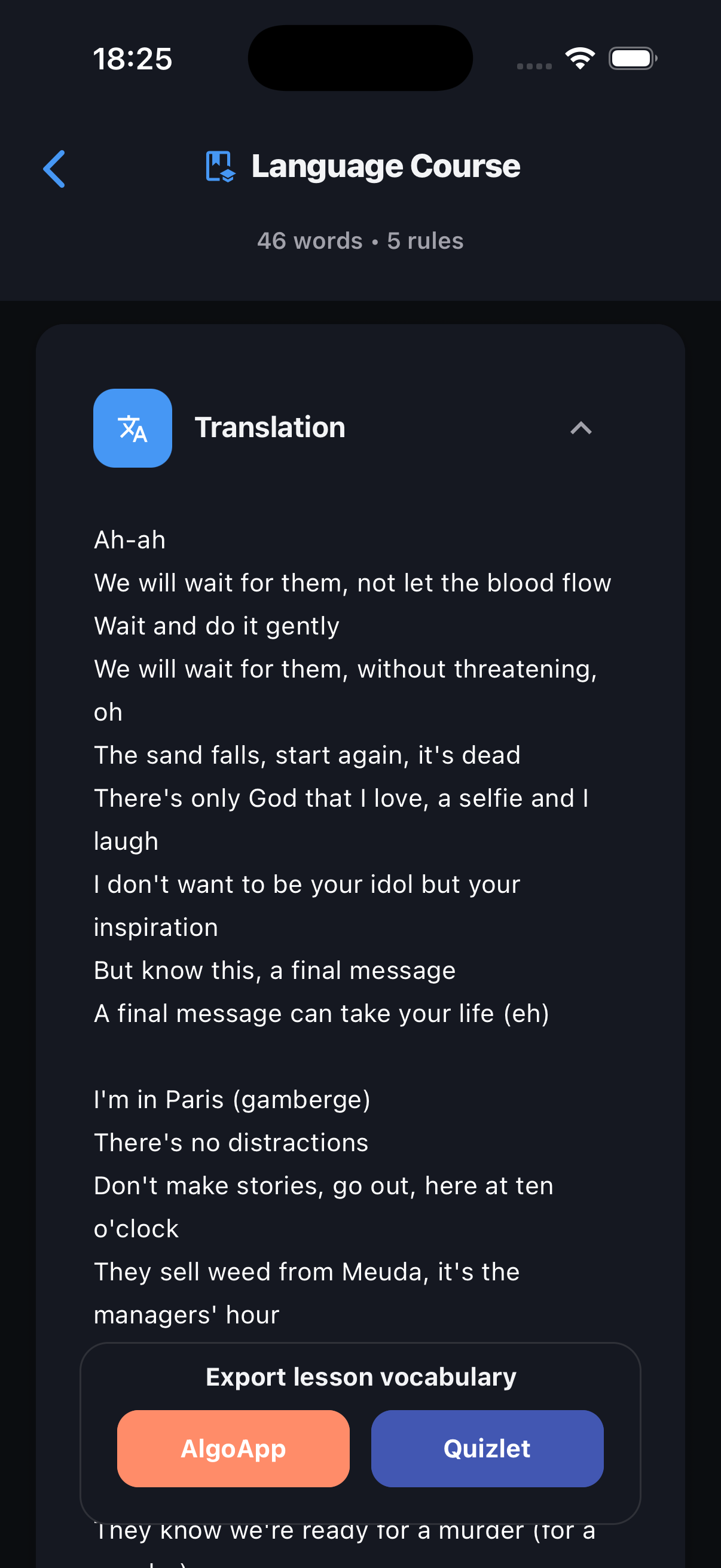Viewport: 721px width, 1568px height.
Task: Select the 46 words lesson stat
Action: 310,241
